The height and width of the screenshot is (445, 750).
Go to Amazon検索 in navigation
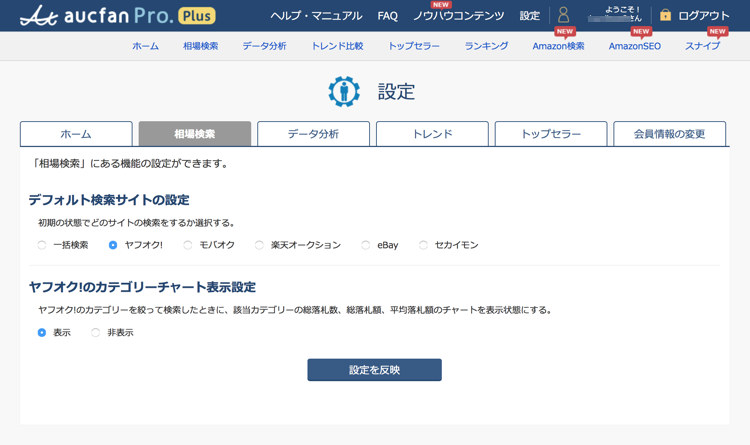(558, 46)
